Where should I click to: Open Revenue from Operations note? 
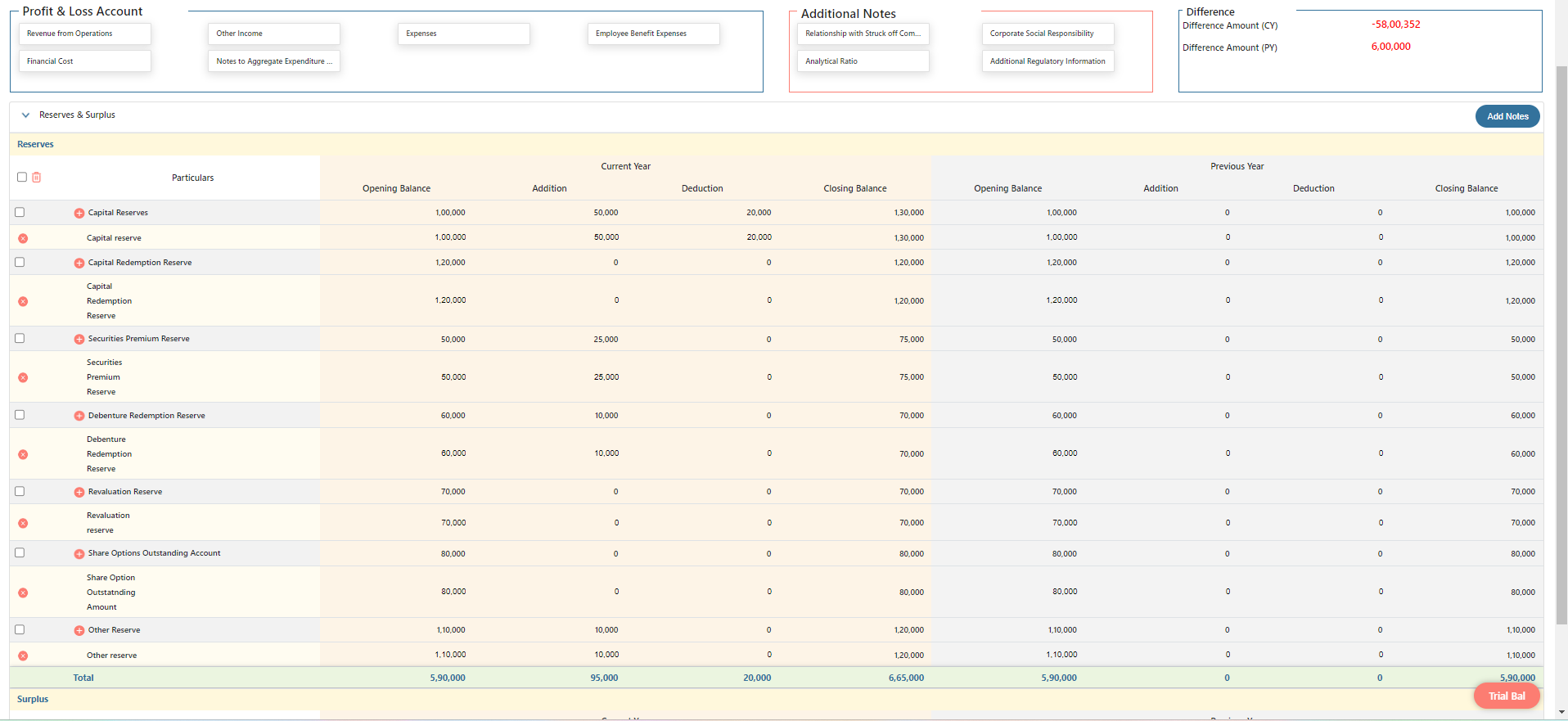85,34
